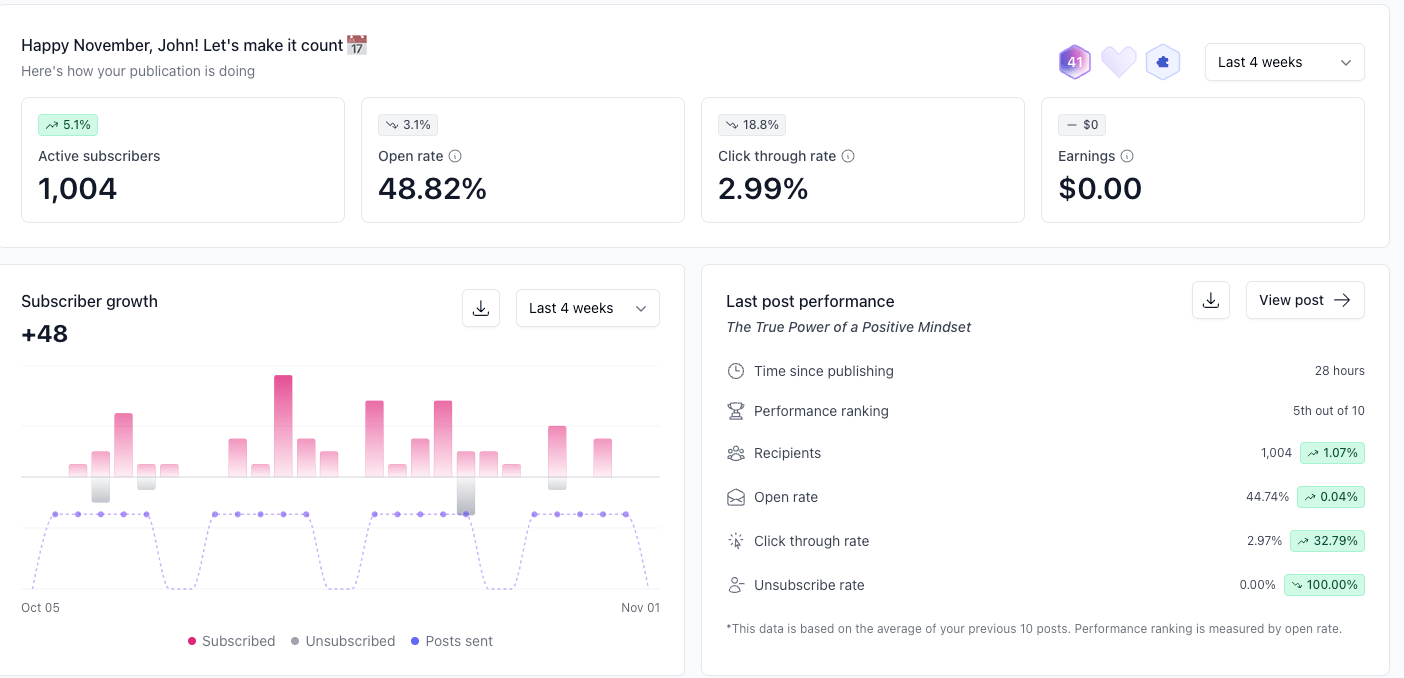Expand the Subscriber growth Last 4 weeks dropdown
Viewport: 1404px width, 678px height.
coord(588,308)
